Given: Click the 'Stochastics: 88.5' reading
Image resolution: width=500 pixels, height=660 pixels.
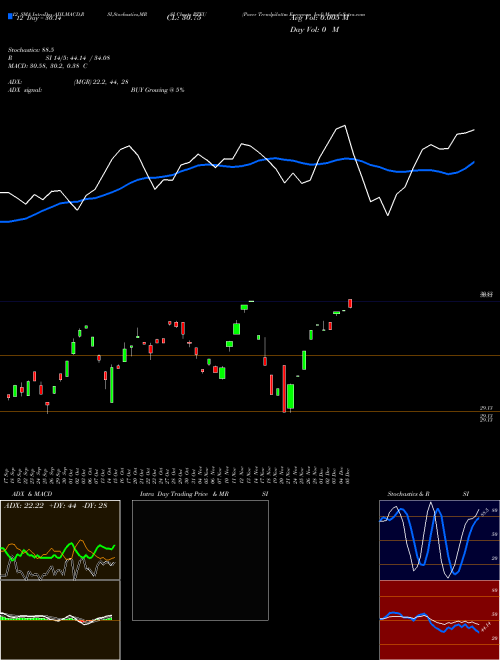Looking at the screenshot, I should 29,50.
